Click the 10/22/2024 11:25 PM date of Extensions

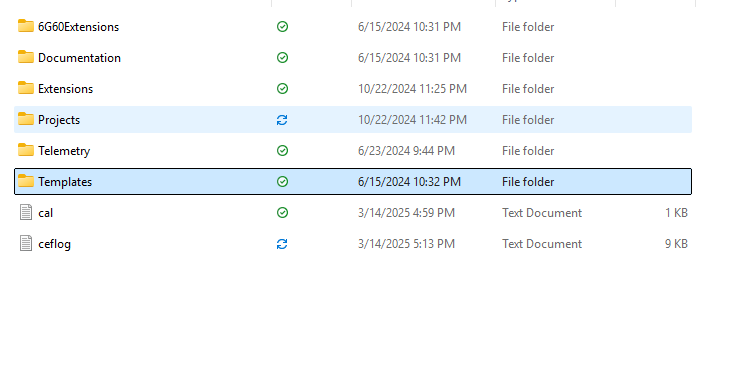pyautogui.click(x=412, y=89)
